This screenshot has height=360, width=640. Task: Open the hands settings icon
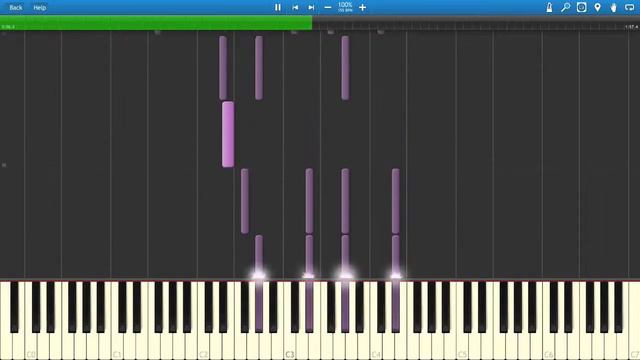(x=613, y=7)
